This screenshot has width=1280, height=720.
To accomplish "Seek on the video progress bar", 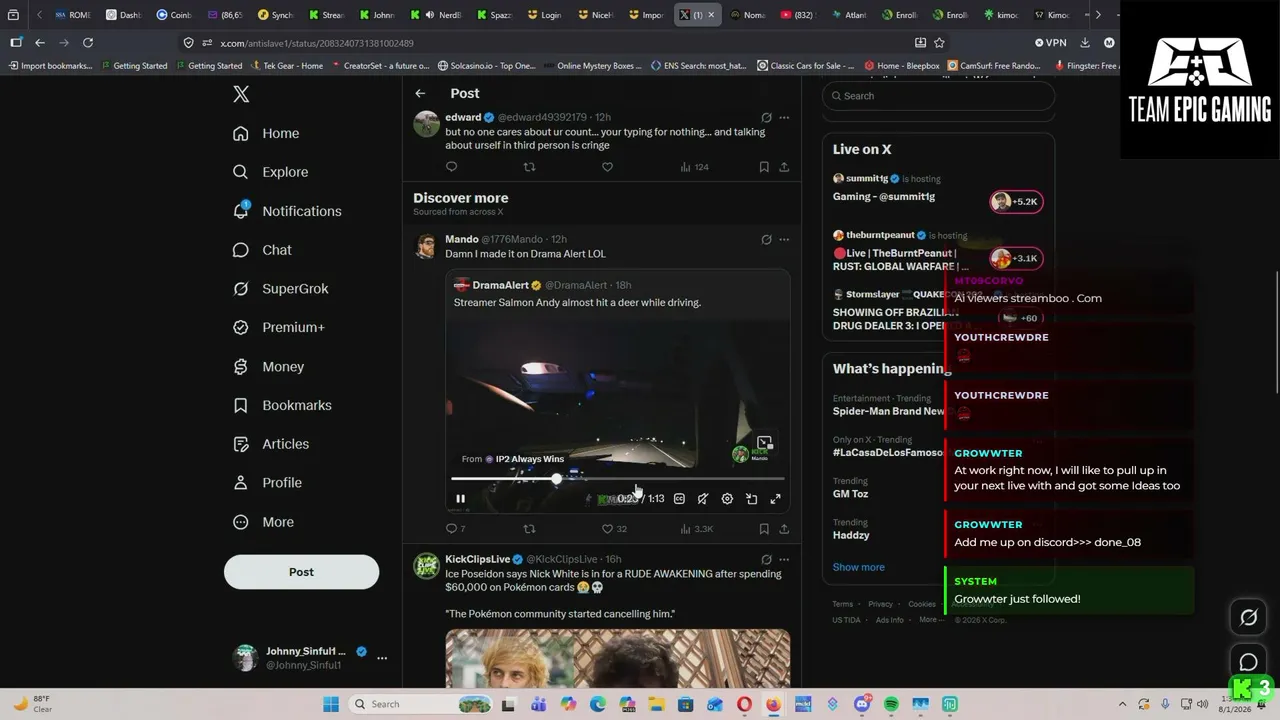I will pyautogui.click(x=617, y=479).
